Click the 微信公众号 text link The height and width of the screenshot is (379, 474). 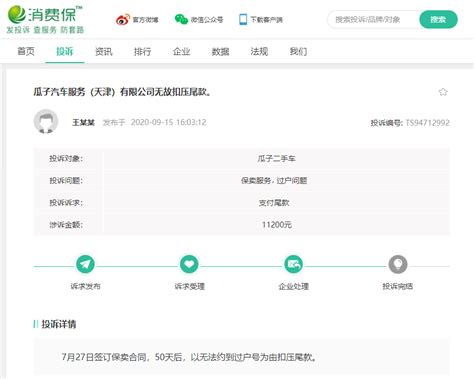207,20
